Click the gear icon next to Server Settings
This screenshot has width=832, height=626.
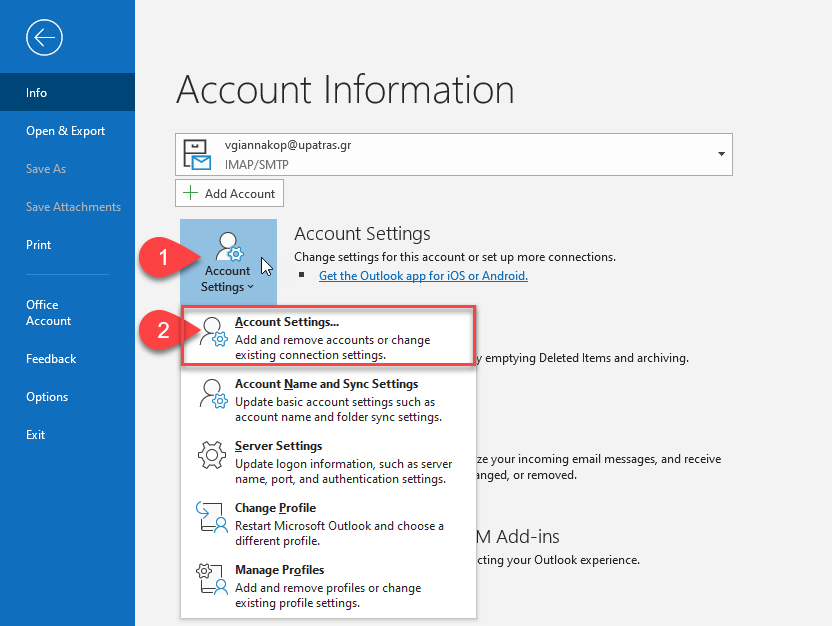pyautogui.click(x=212, y=455)
